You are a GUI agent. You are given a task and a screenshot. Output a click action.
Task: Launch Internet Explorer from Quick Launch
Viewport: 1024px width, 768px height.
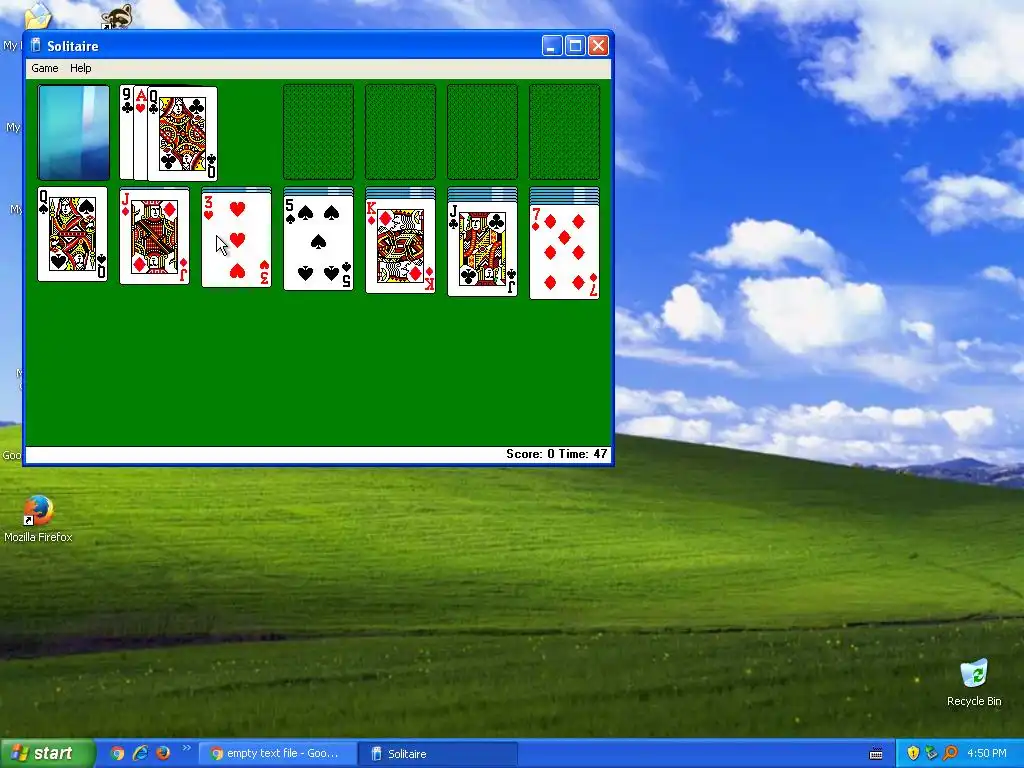[x=140, y=753]
